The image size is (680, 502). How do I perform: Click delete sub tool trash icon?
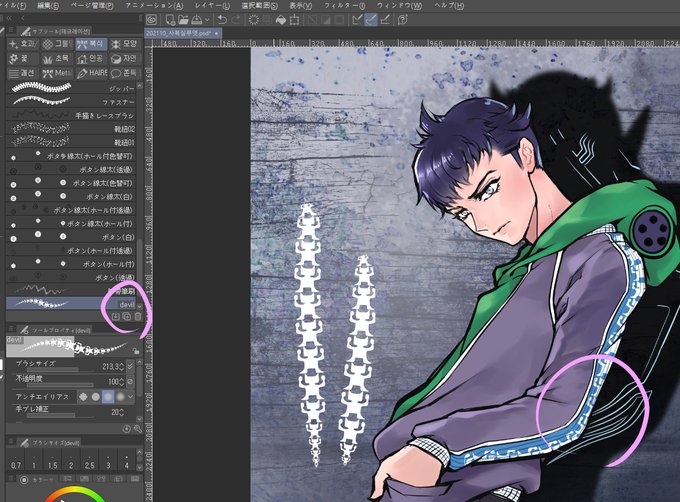[138, 317]
